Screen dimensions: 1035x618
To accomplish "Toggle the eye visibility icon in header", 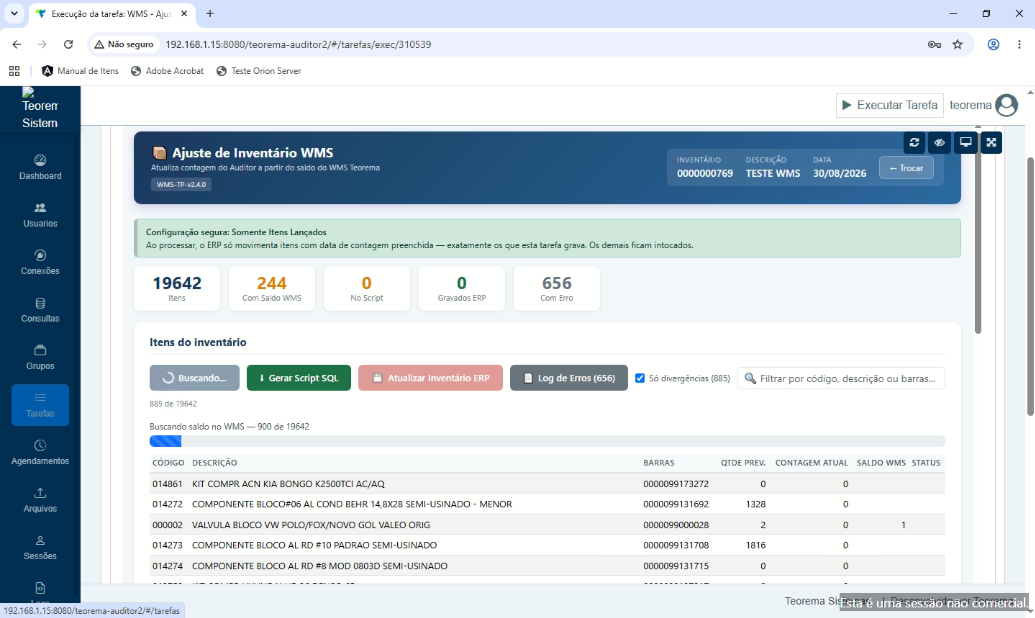I will 939,143.
